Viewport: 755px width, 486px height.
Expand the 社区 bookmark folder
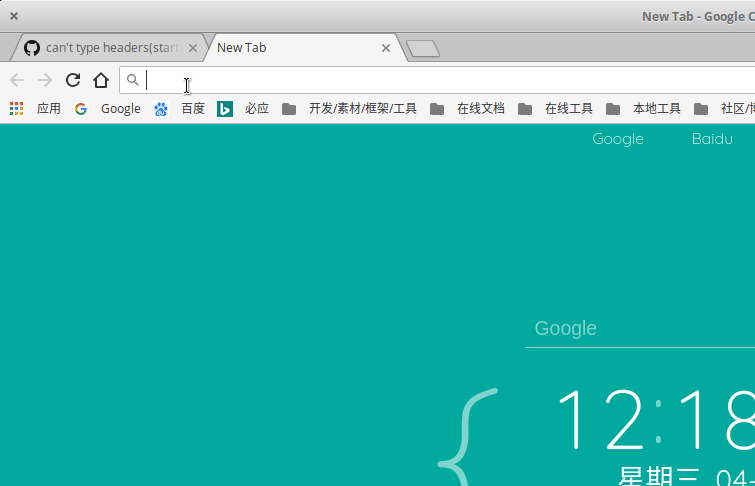(x=724, y=109)
